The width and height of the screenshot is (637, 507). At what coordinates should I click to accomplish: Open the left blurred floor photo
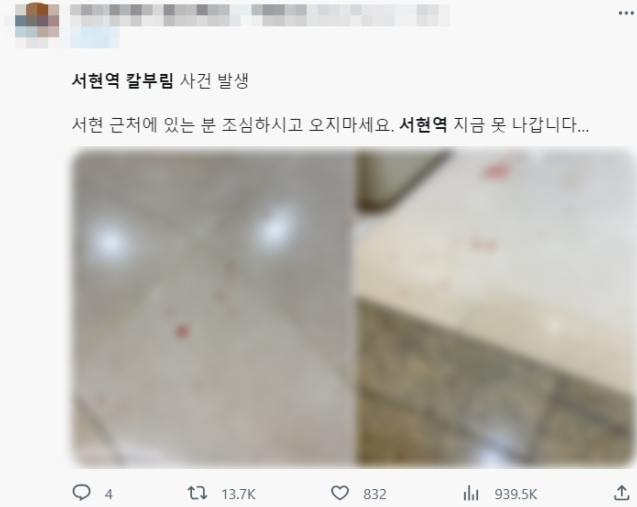[213, 308]
